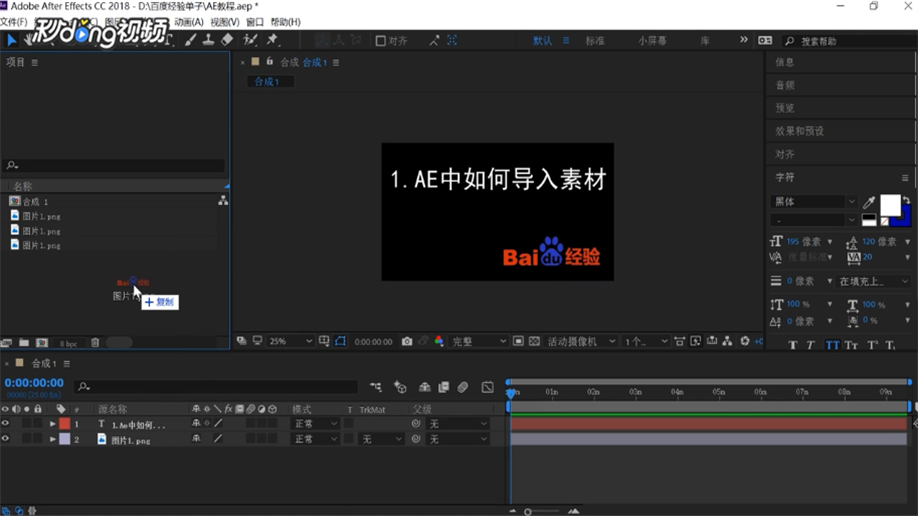
Task: Select the Roto Brush tool
Action: coord(251,40)
